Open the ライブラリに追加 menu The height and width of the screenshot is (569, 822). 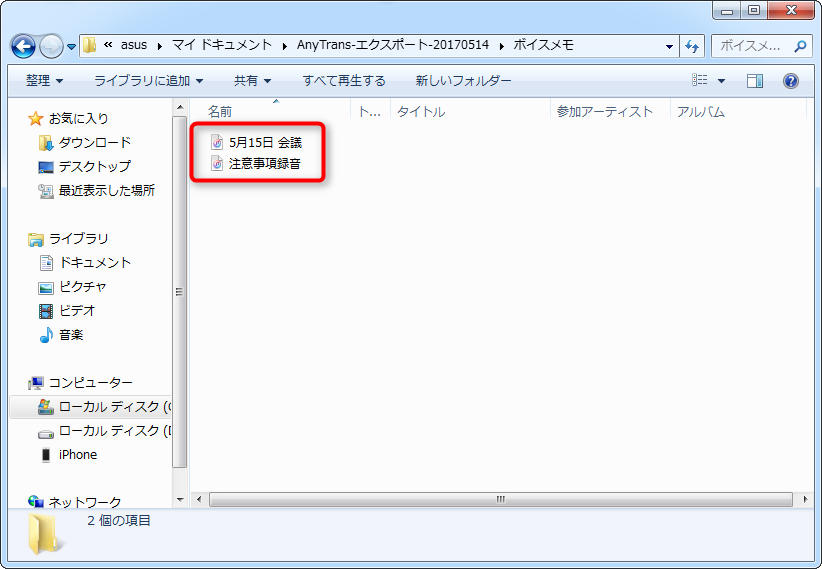(x=148, y=81)
